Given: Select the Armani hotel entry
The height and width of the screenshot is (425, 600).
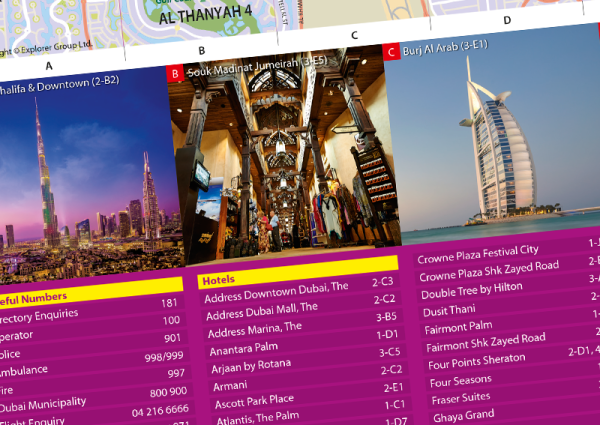Looking at the screenshot, I should 232,386.
